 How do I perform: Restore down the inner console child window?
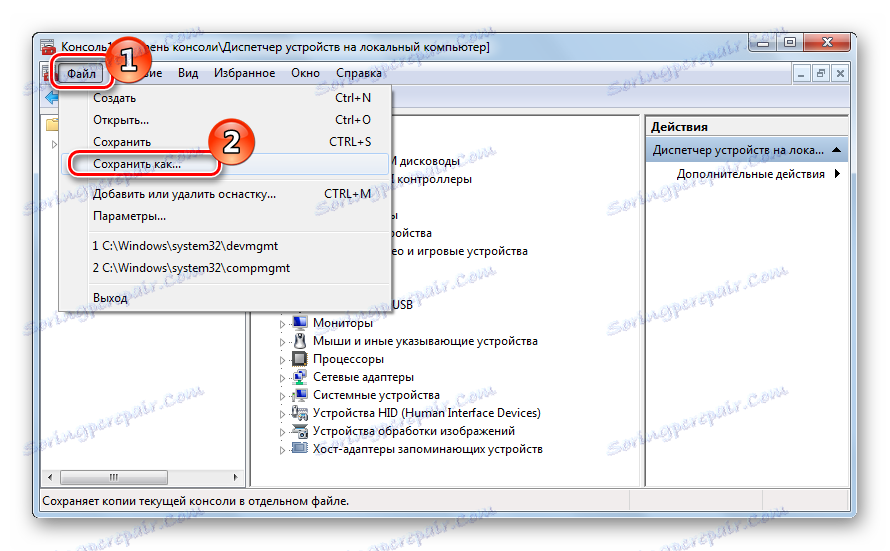(x=821, y=73)
